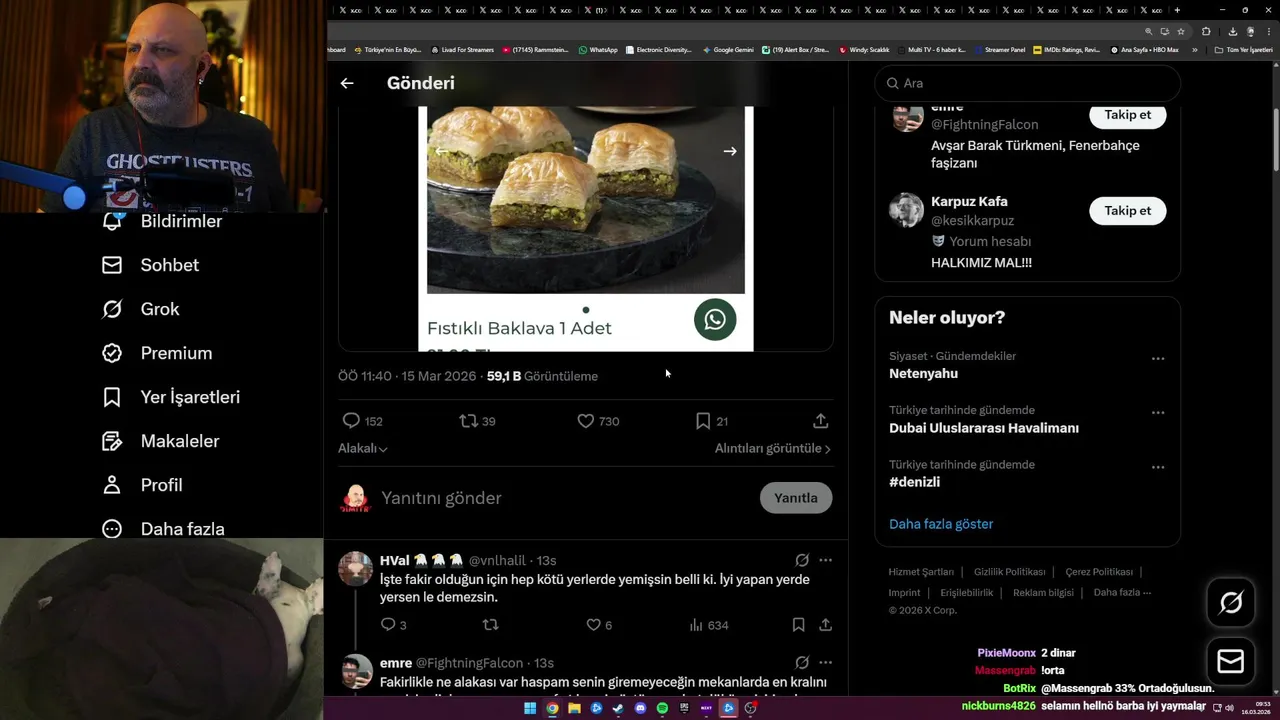The image size is (1280, 720).
Task: Follow Karpuz Kafa
Action: click(1128, 210)
